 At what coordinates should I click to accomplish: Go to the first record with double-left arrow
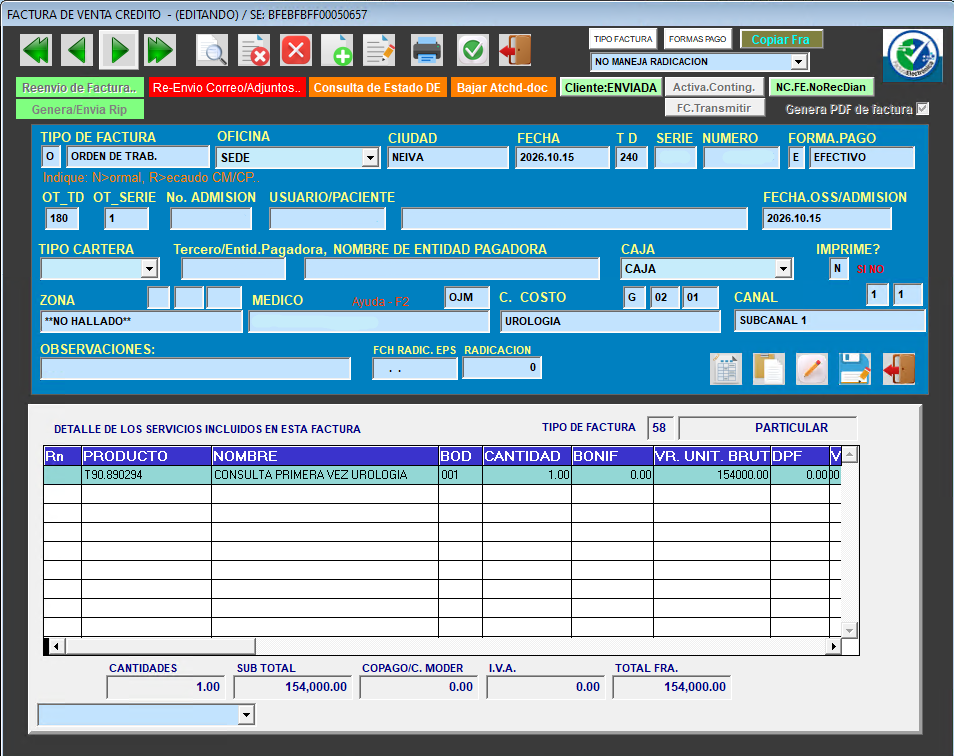tap(36, 50)
